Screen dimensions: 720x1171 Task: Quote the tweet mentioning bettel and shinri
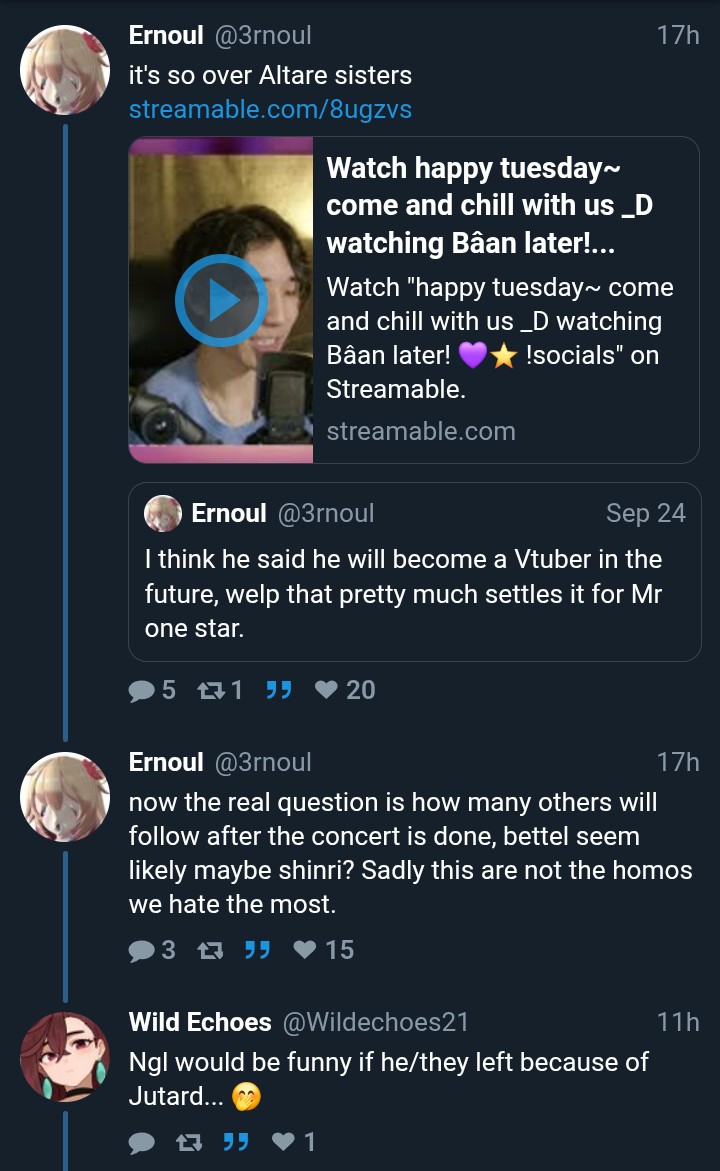(x=258, y=950)
